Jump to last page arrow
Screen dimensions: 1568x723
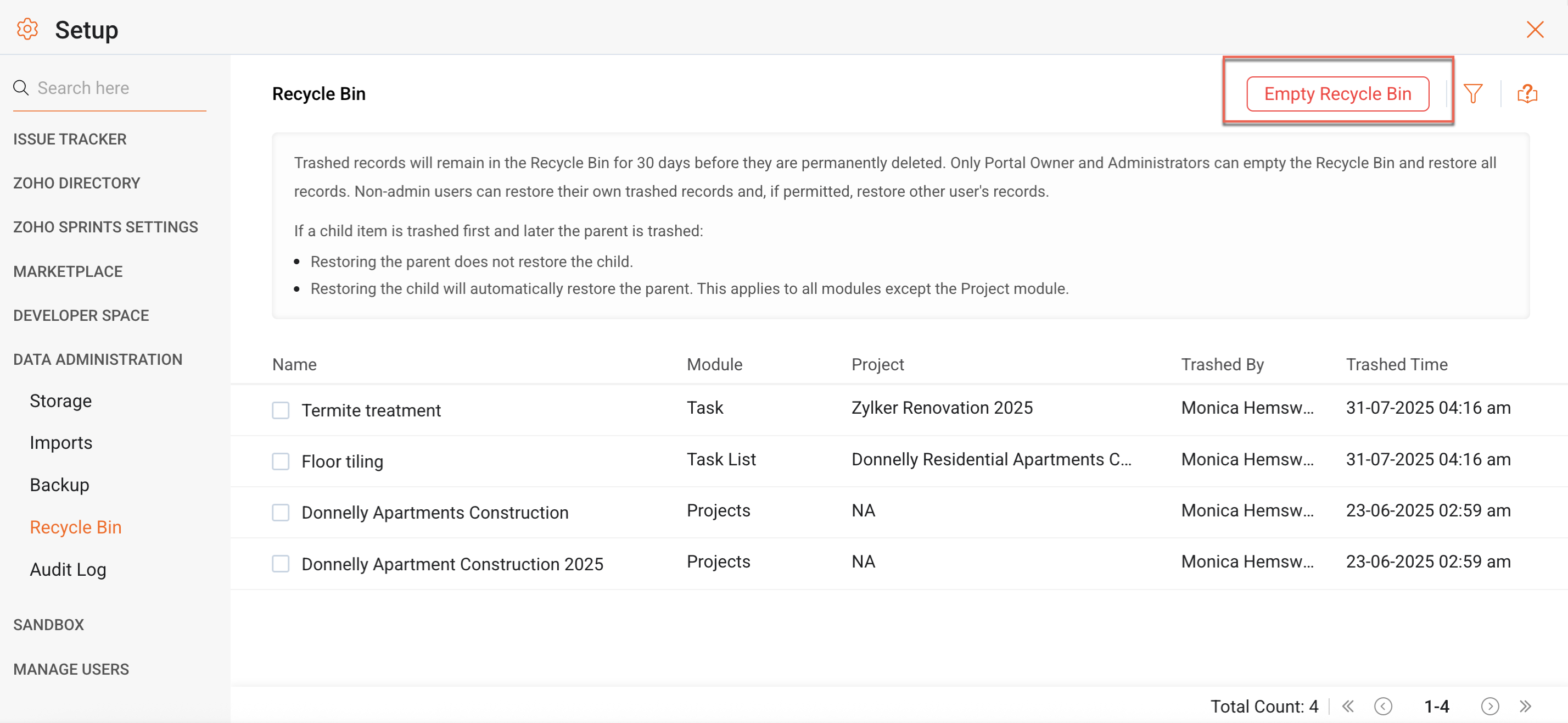[x=1525, y=706]
